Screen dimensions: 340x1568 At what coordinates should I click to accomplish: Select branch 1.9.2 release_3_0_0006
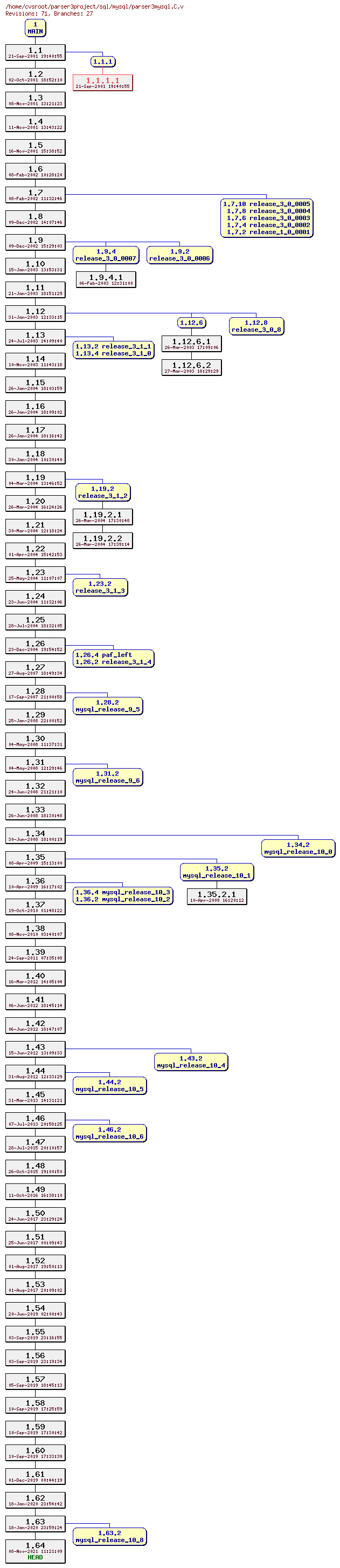(179, 255)
